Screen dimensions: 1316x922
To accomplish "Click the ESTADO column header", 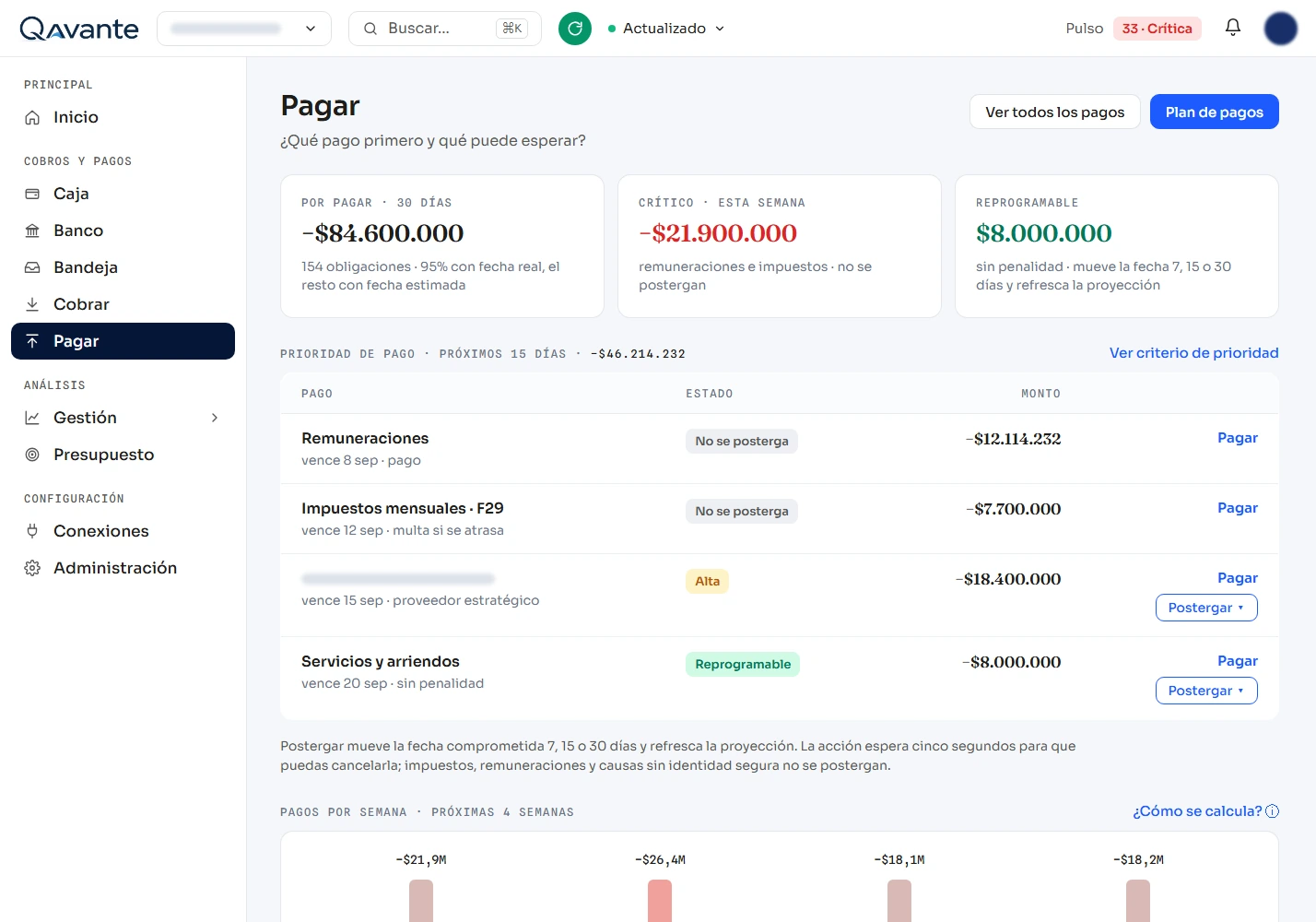I will click(x=710, y=394).
